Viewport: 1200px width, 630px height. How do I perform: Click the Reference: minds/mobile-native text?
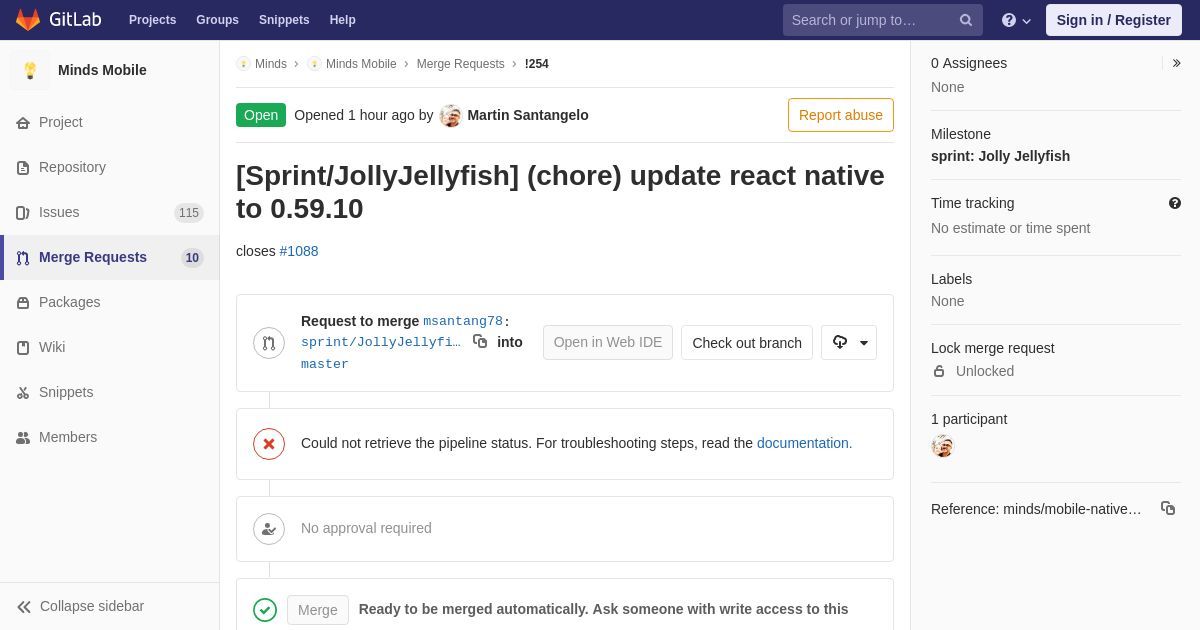[x=1036, y=509]
